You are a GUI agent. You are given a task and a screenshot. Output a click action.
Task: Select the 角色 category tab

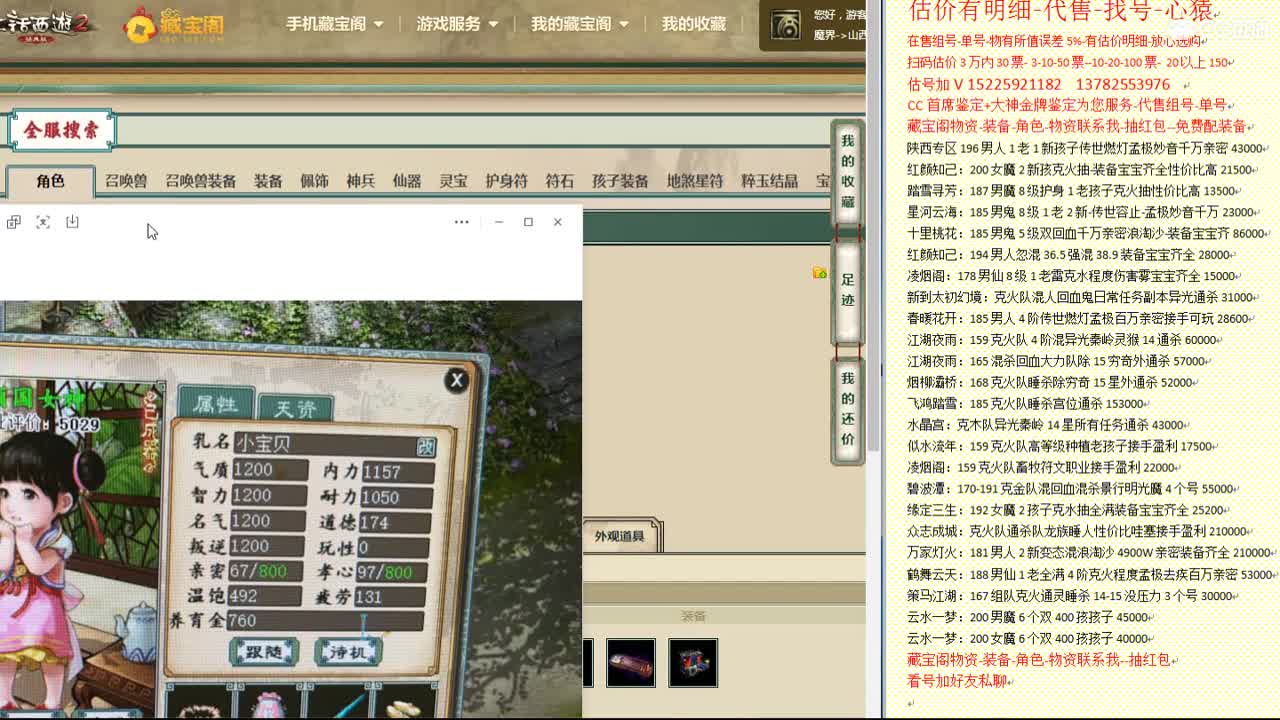50,181
